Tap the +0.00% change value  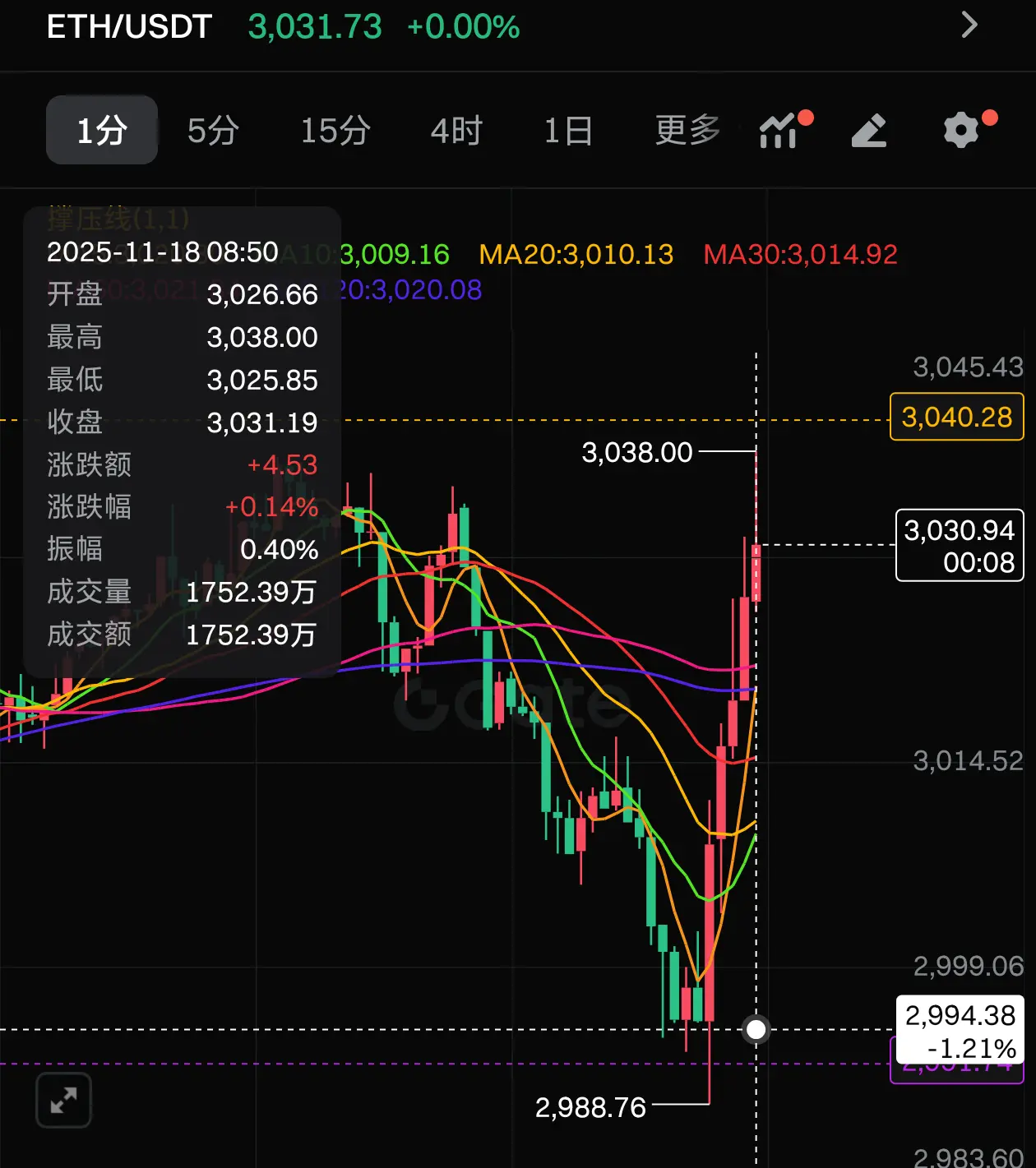tap(463, 26)
